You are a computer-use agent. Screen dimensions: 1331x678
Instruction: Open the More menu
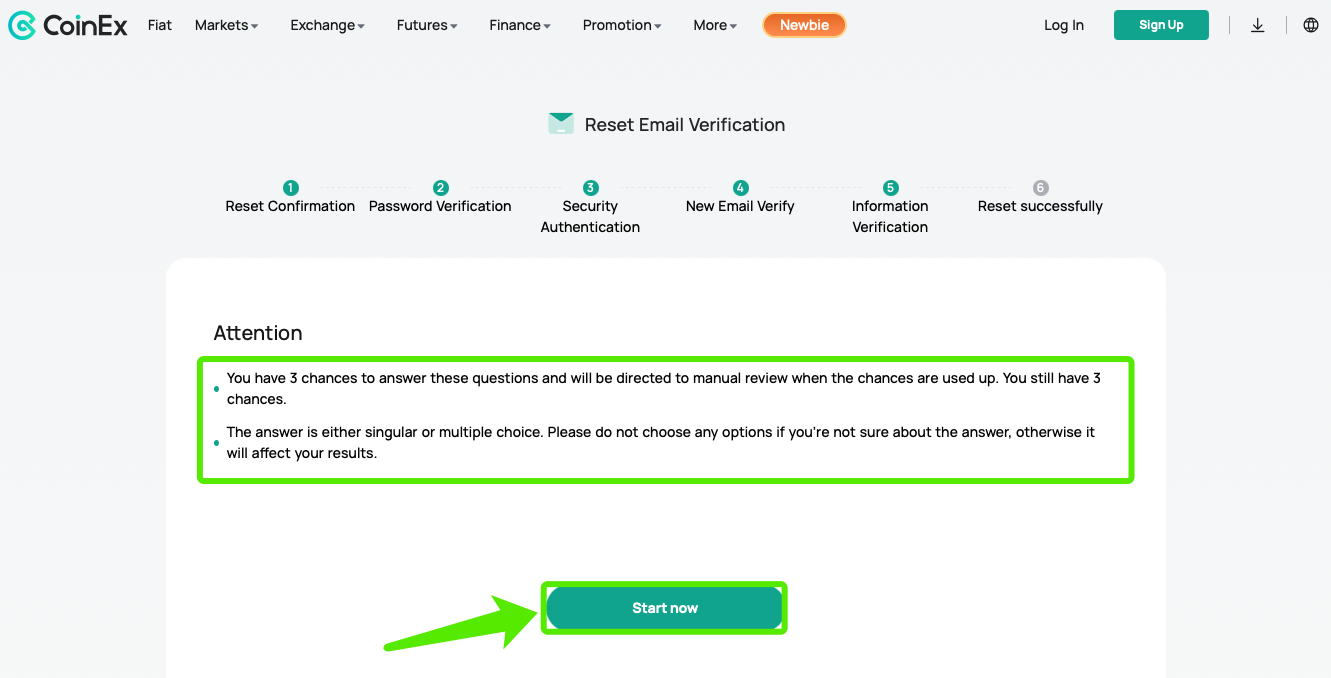click(715, 25)
